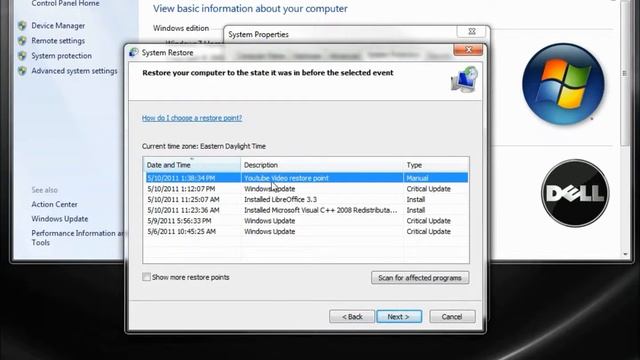The image size is (640, 360).
Task: Click the System Restore computer graphic icon
Action: click(464, 80)
